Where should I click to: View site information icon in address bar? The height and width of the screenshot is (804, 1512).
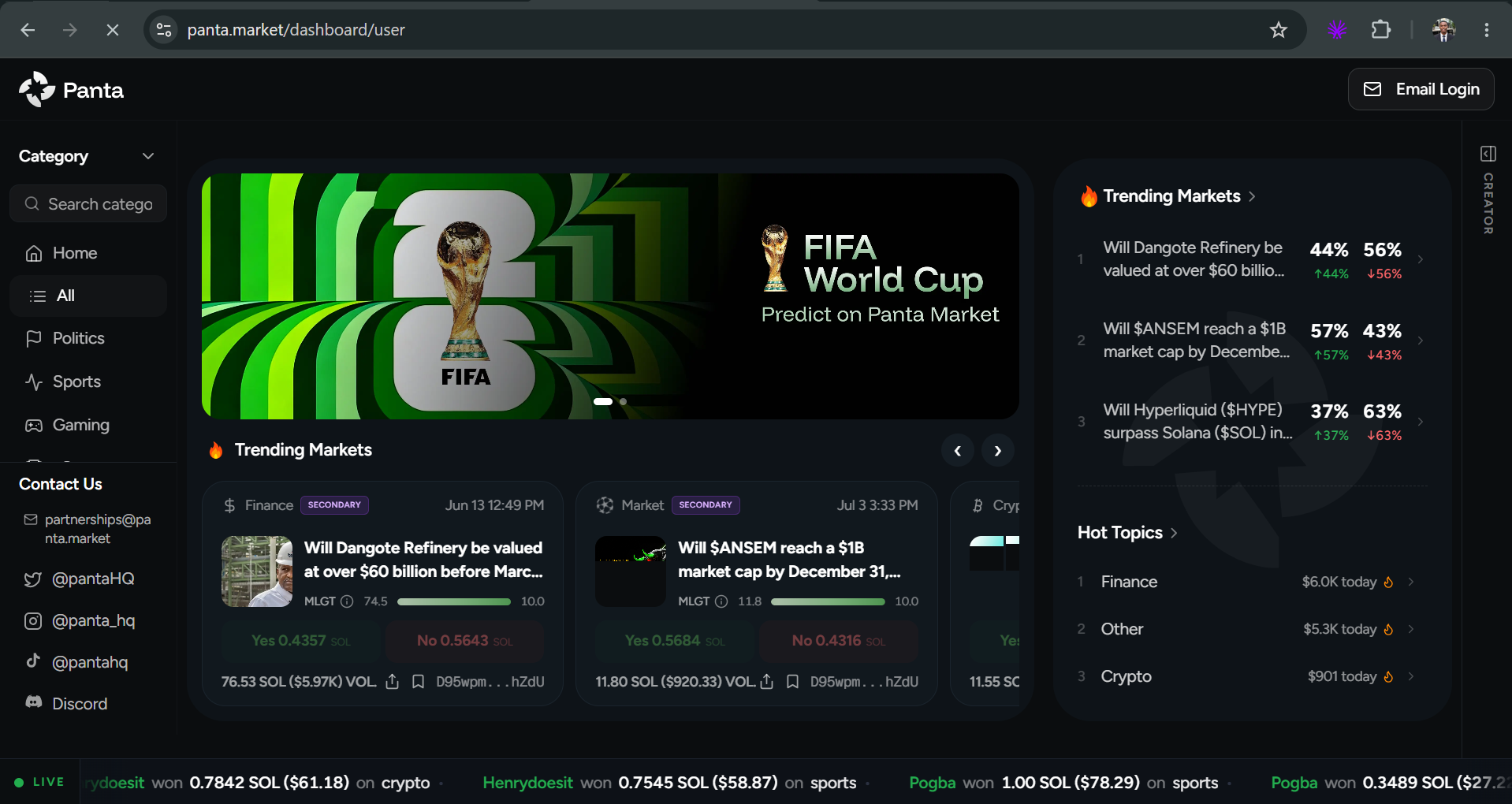click(x=164, y=30)
